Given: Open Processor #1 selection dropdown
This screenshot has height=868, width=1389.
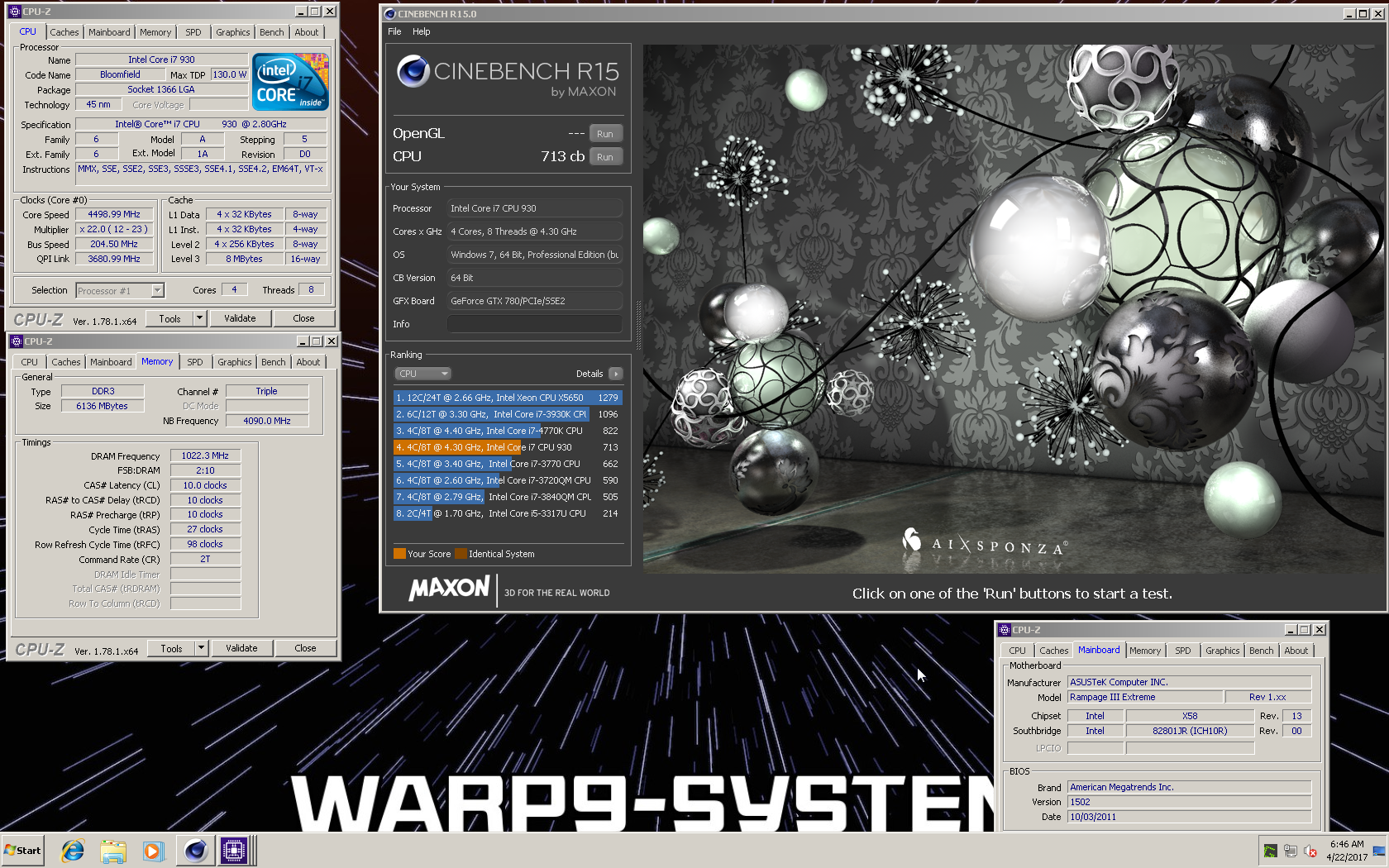Looking at the screenshot, I should pyautogui.click(x=157, y=291).
